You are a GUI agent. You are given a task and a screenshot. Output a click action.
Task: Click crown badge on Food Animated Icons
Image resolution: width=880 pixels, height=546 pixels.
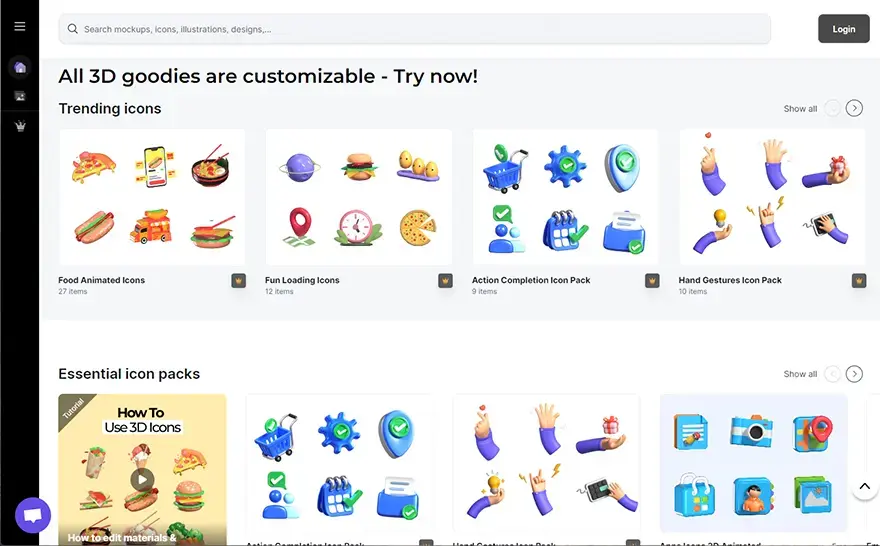[239, 281]
